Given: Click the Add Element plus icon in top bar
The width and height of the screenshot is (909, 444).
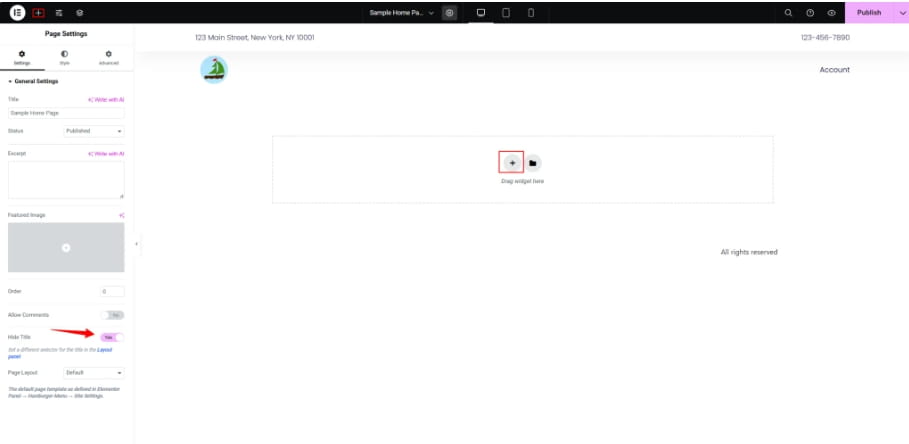Looking at the screenshot, I should click(x=38, y=13).
